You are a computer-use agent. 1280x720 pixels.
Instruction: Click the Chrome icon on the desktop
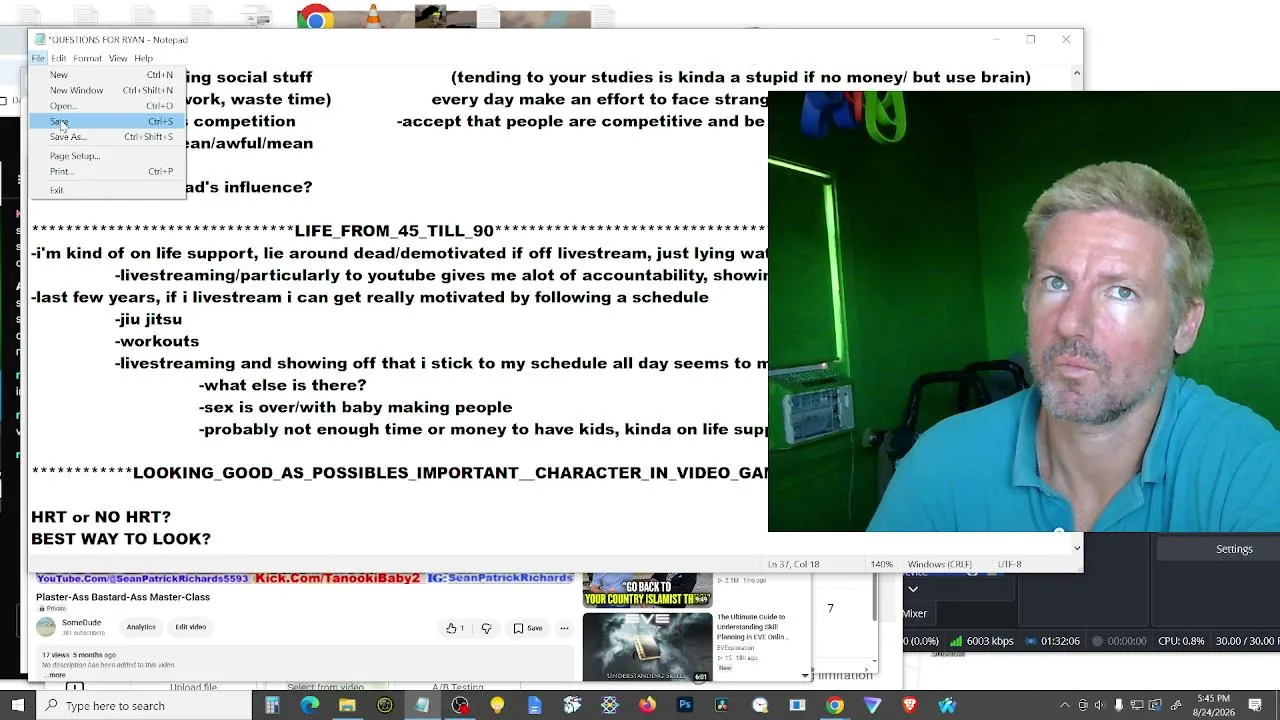coord(315,17)
